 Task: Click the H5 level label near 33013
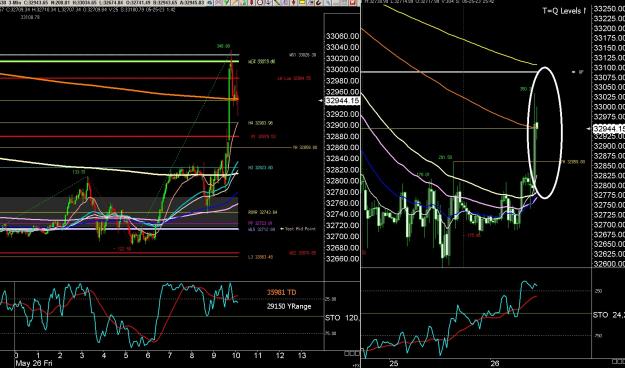click(x=261, y=62)
